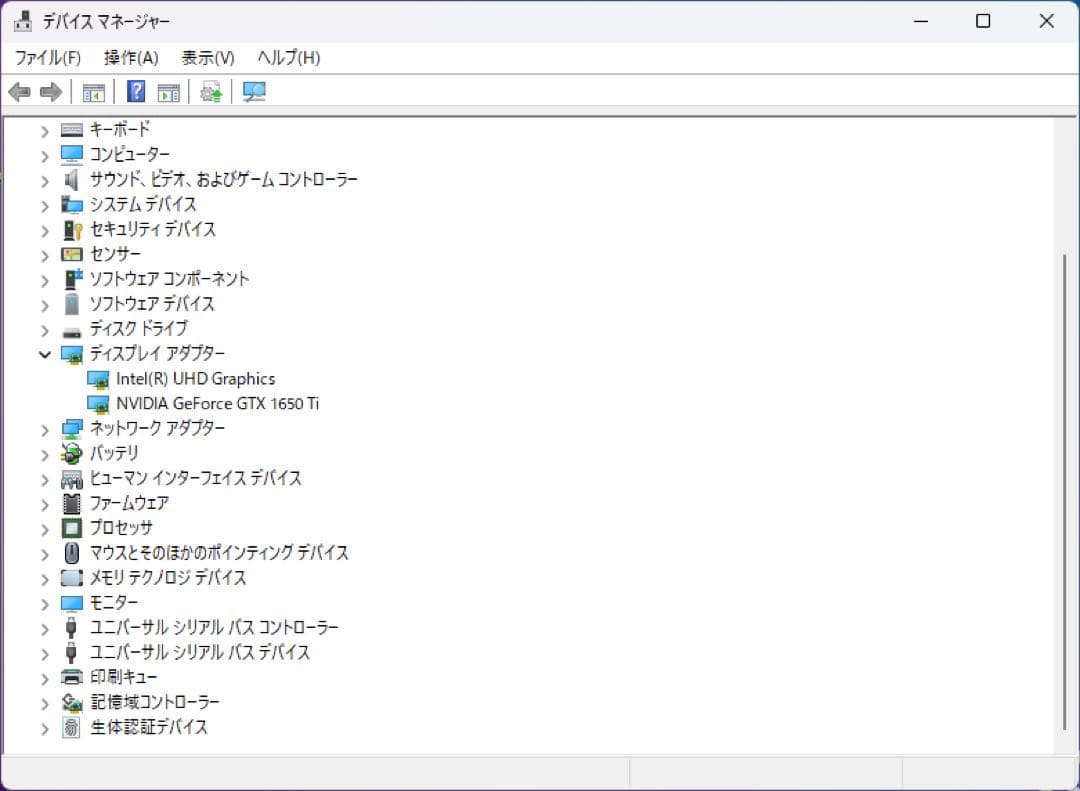
Task: Open the 表示(V) menu
Action: [x=207, y=57]
